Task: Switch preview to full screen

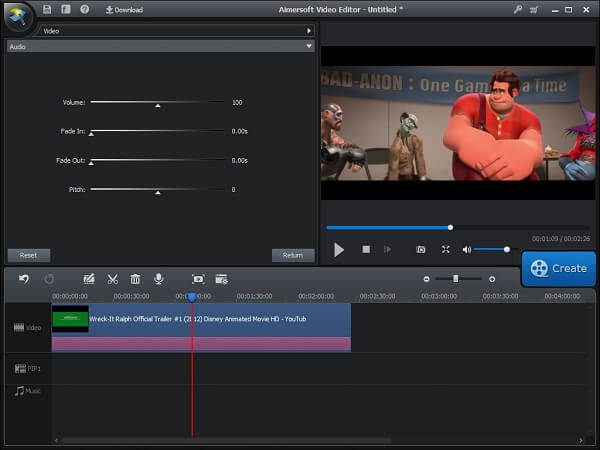Action: (445, 250)
